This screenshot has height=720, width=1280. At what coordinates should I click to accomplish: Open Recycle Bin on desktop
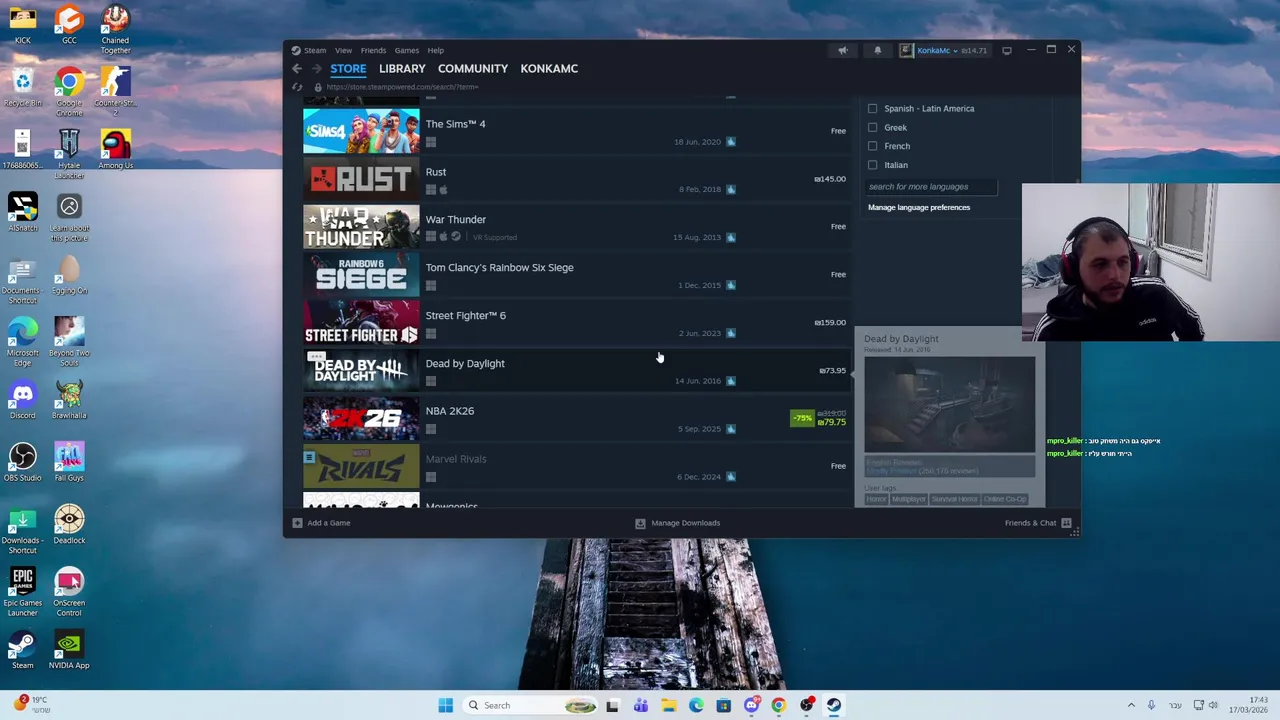tap(22, 88)
